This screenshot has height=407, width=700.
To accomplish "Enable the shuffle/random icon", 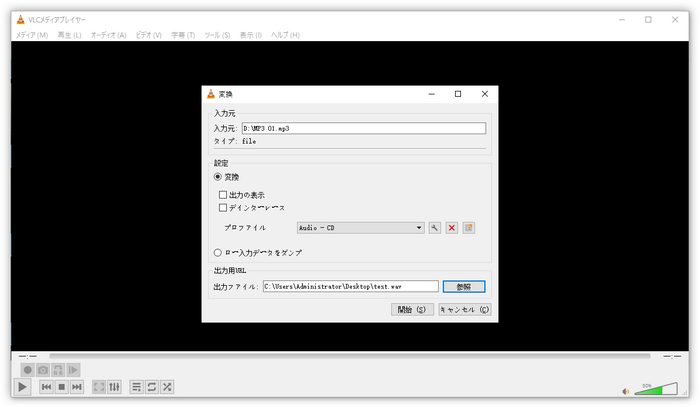I will [x=167, y=386].
